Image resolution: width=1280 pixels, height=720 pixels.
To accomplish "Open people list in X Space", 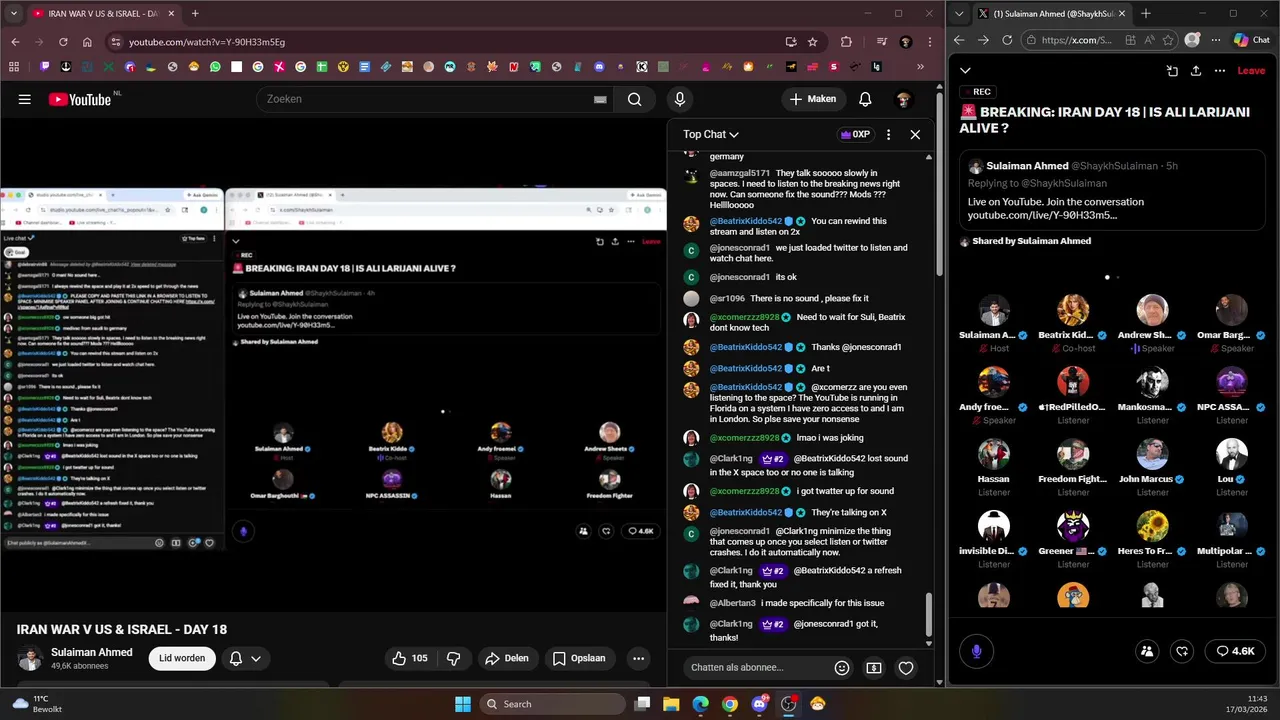I will click(x=1147, y=651).
